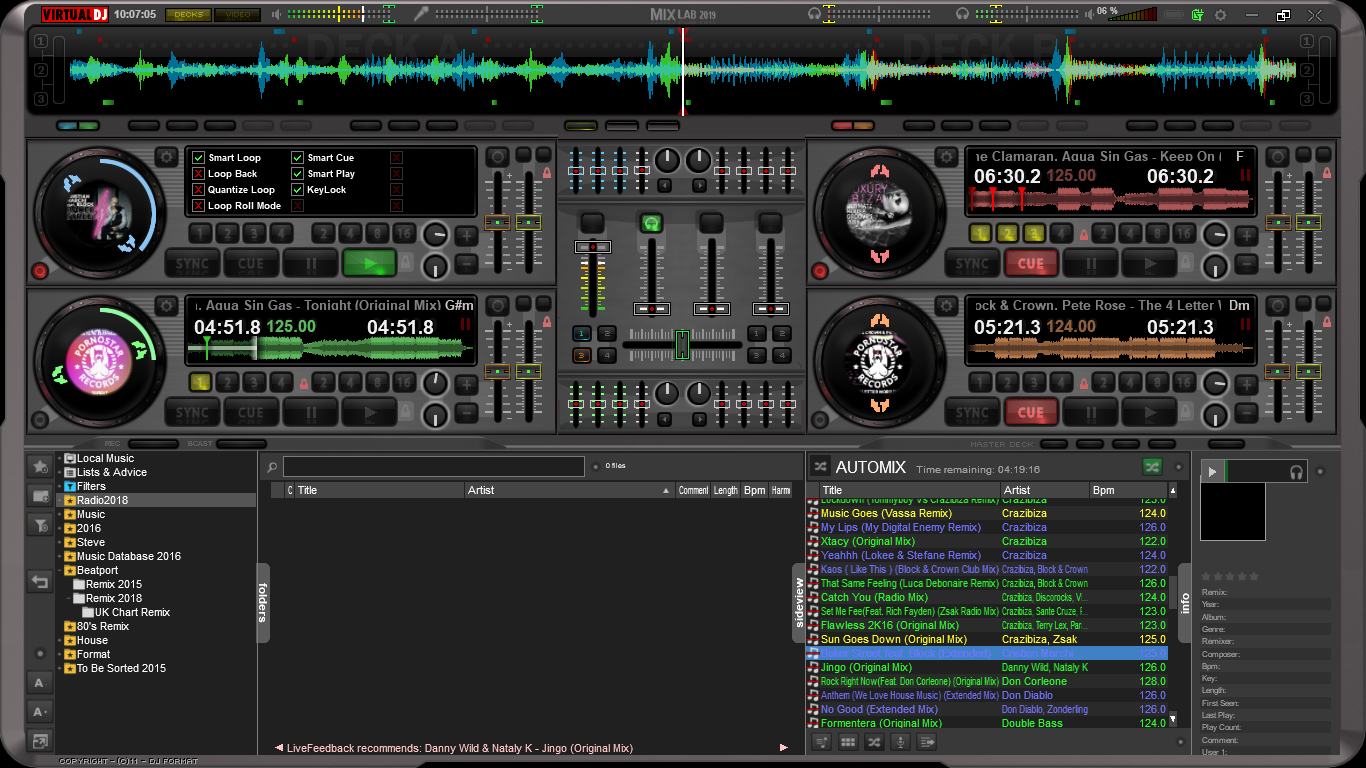The image size is (1366, 768).
Task: Expand the Music Database 2016 folder
Action: 59,556
